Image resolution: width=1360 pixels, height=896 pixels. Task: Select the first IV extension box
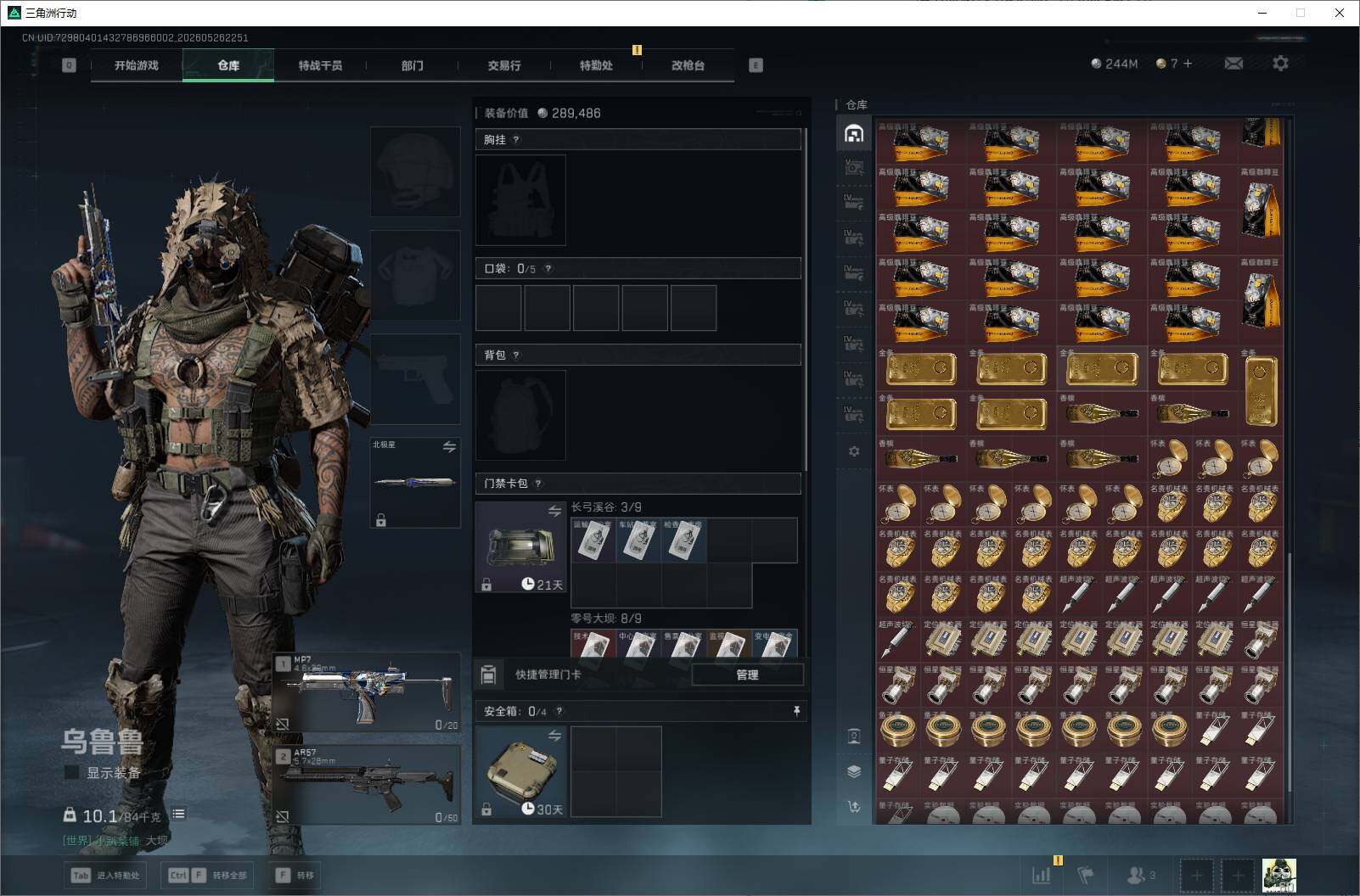click(854, 203)
